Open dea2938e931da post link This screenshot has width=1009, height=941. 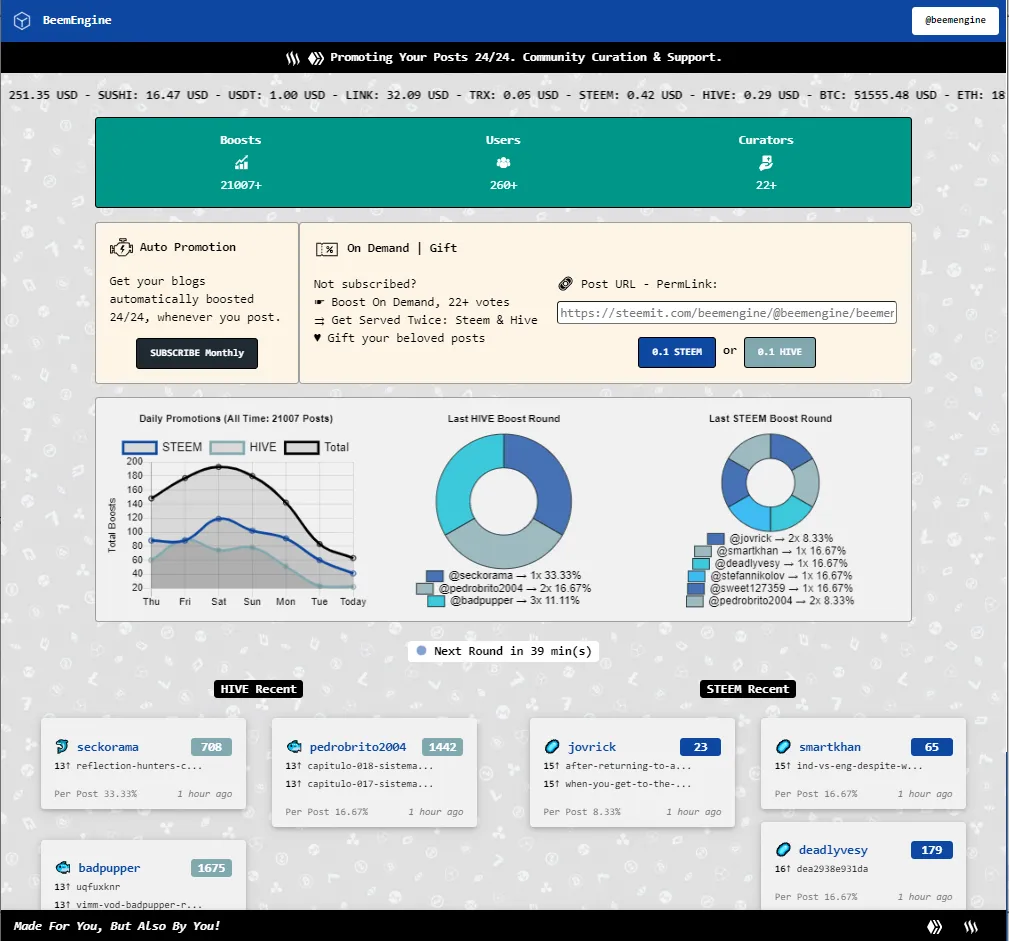(832, 869)
